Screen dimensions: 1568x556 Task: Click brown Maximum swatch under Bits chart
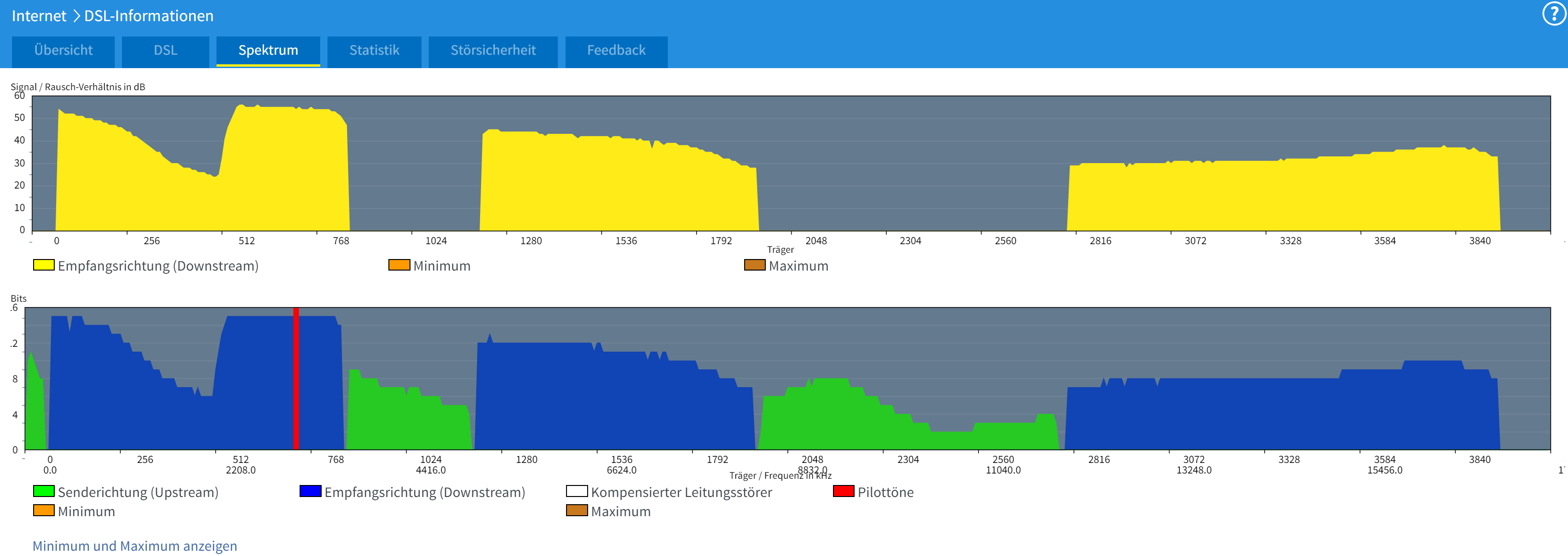coord(577,511)
